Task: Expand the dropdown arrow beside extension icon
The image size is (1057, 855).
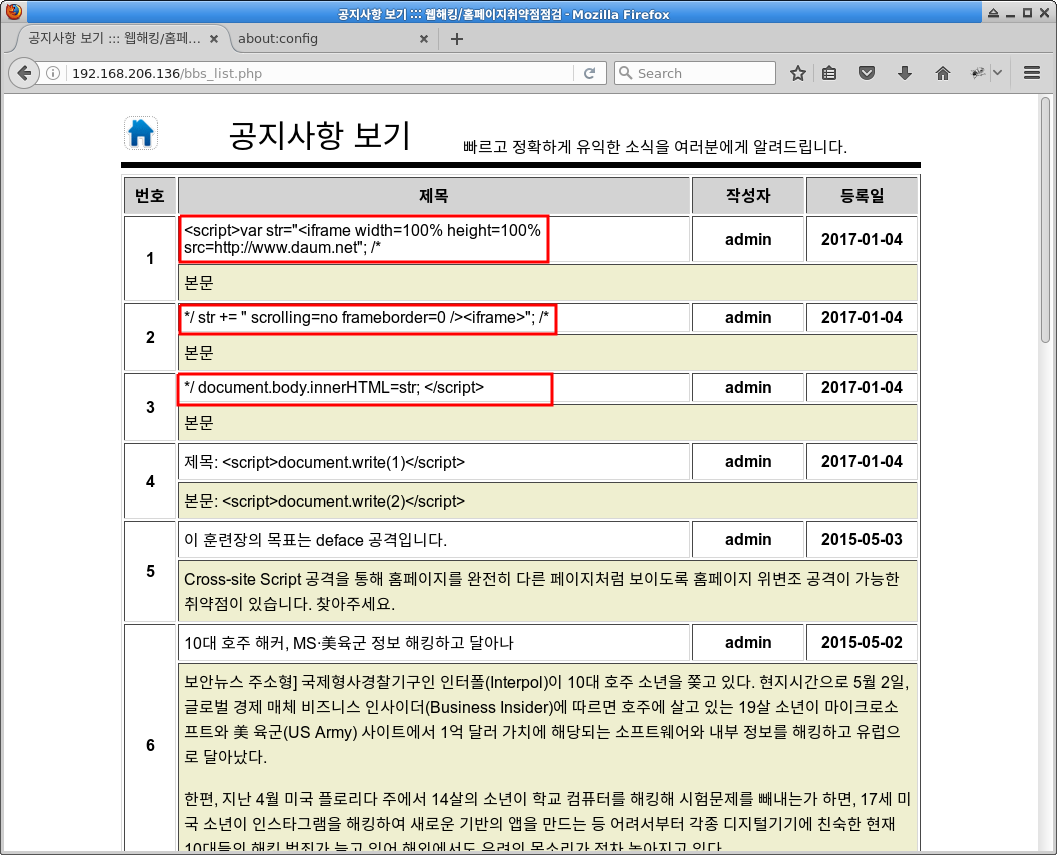Action: [x=997, y=73]
